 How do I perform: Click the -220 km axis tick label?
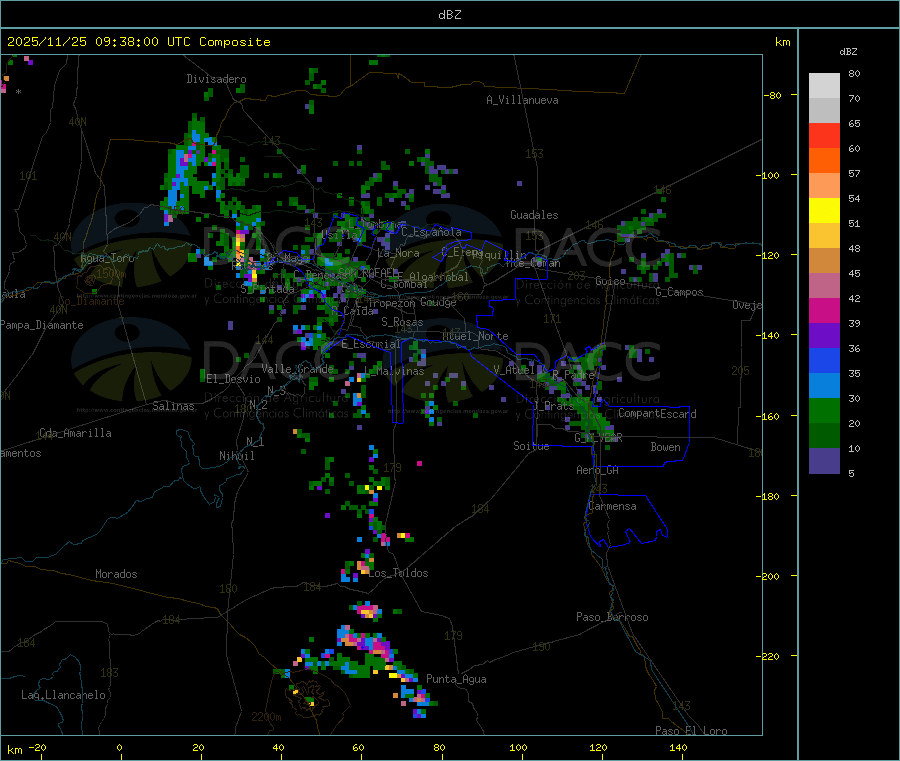[x=767, y=656]
